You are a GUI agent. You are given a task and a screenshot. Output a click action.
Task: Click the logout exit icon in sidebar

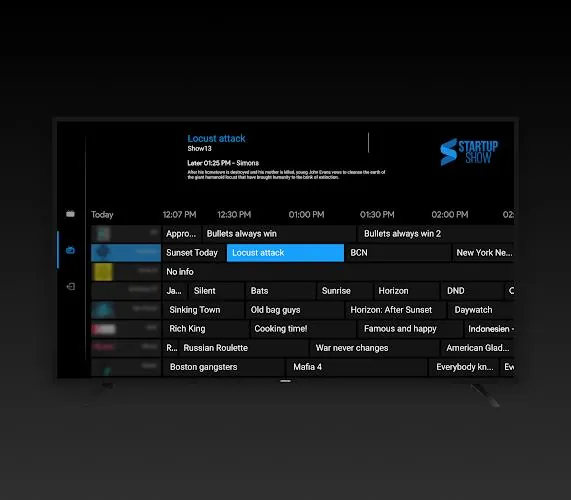point(71,287)
